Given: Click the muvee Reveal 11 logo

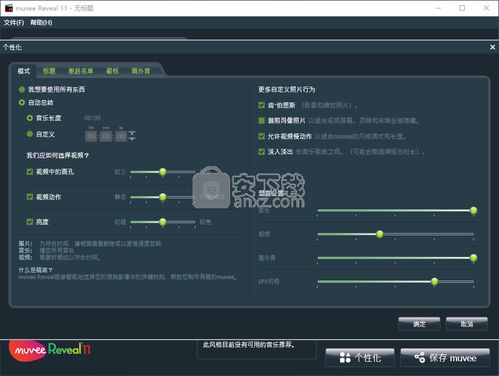Looking at the screenshot, I should [49, 350].
